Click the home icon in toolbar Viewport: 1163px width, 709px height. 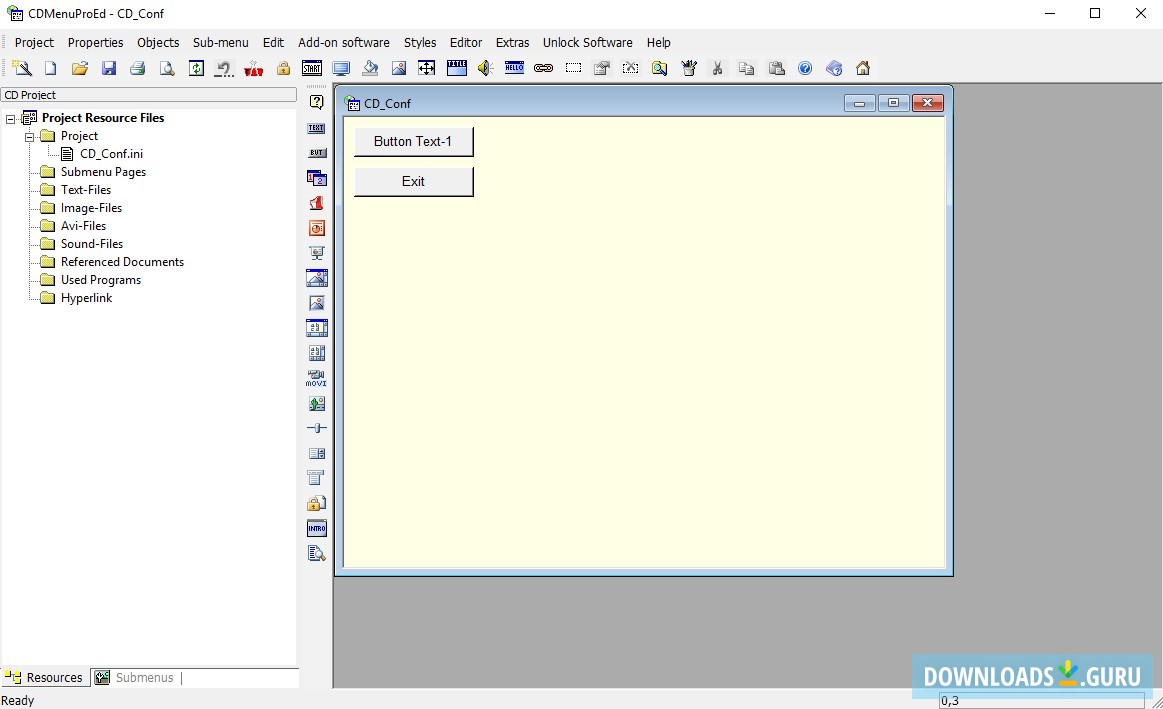pyautogui.click(x=863, y=68)
